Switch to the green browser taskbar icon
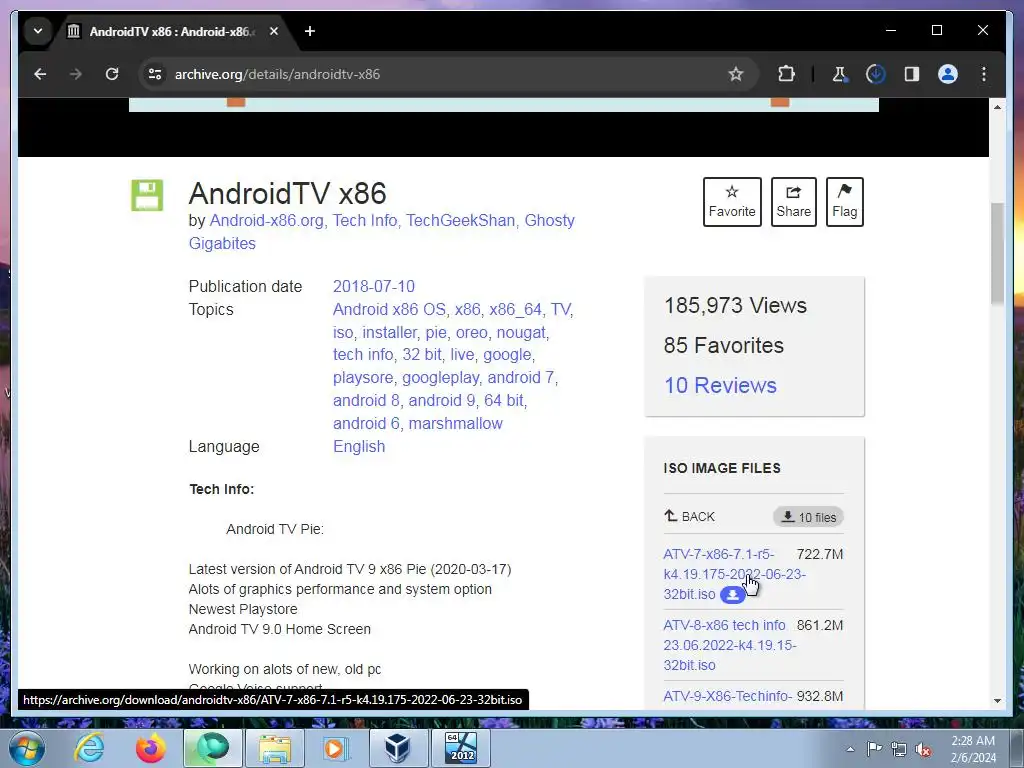The image size is (1024, 768). coord(214,748)
